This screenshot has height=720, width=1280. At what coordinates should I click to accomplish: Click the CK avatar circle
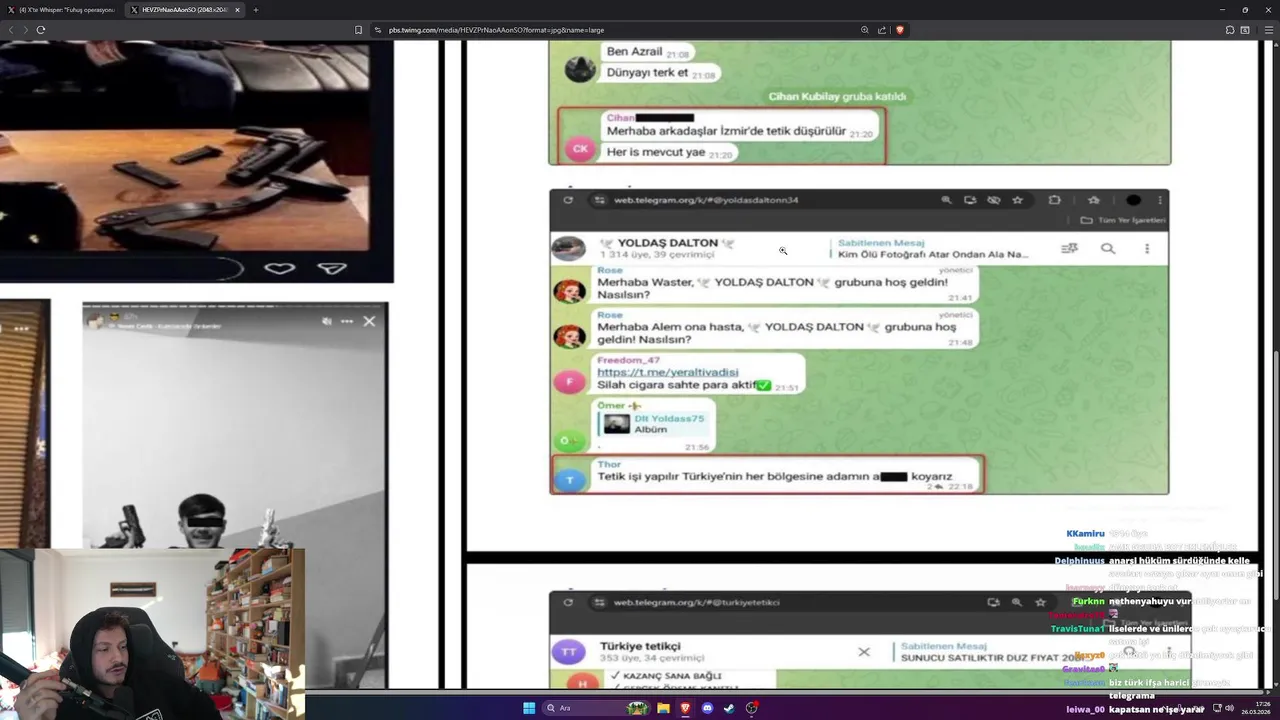(580, 149)
